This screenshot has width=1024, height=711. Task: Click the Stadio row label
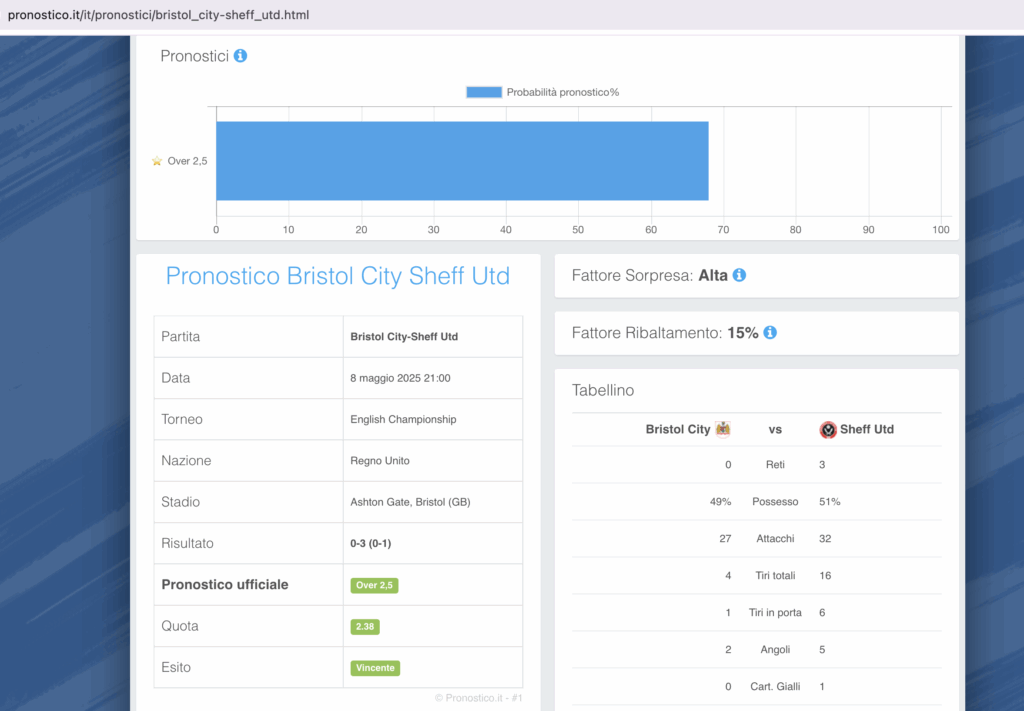click(180, 502)
